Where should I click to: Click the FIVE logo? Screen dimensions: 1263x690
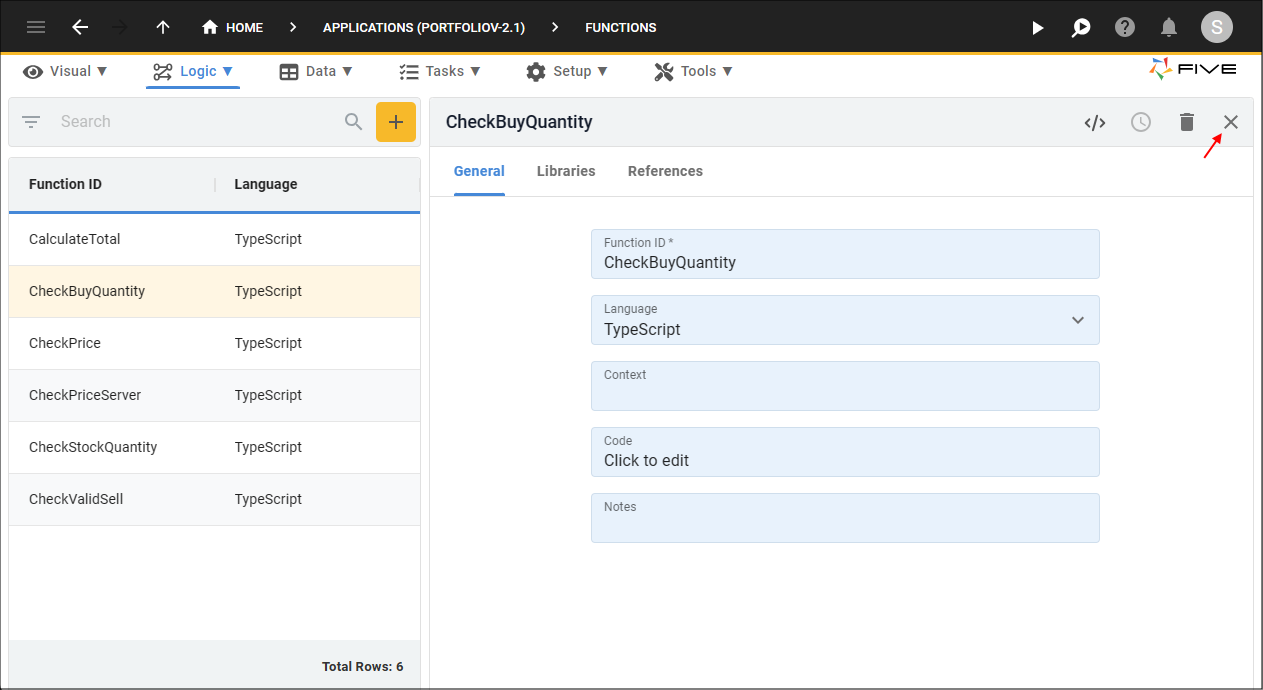(1193, 69)
